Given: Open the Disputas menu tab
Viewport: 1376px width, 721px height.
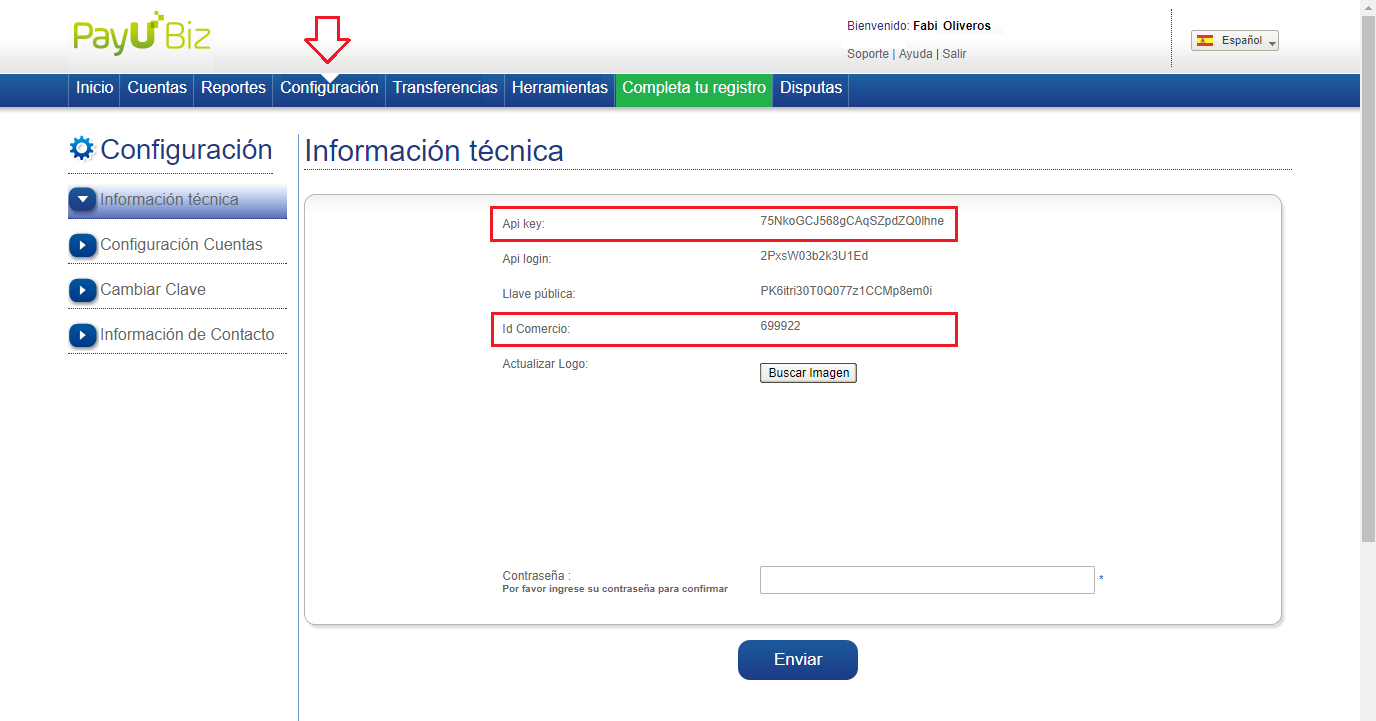Looking at the screenshot, I should [x=811, y=88].
